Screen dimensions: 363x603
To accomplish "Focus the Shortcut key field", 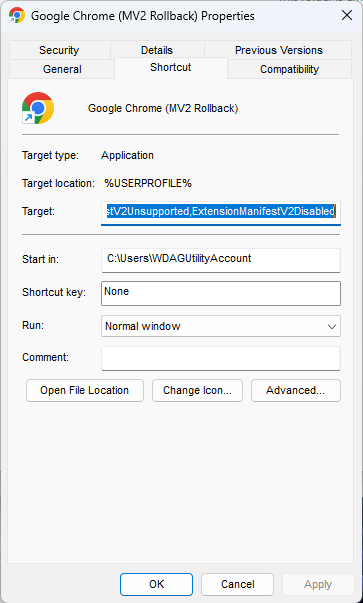I will click(x=221, y=293).
